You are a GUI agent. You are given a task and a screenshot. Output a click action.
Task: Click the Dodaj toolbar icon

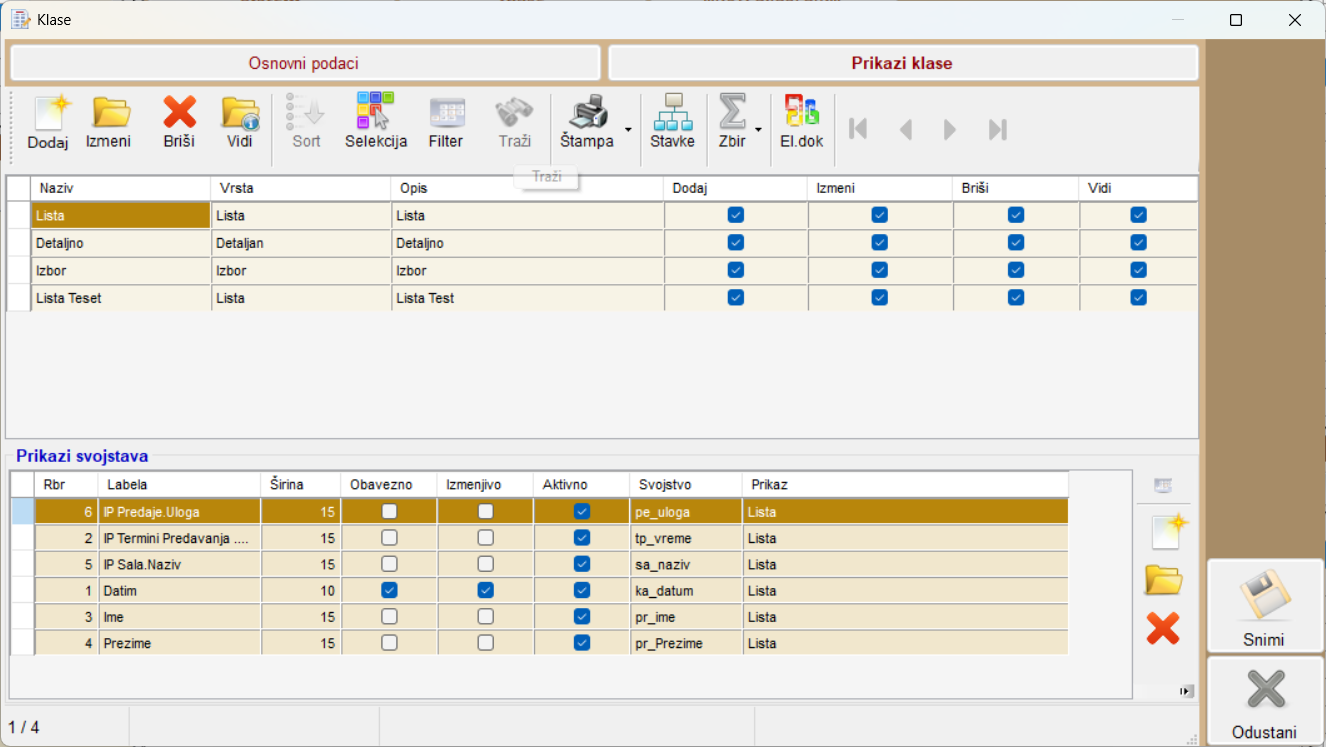(x=48, y=123)
